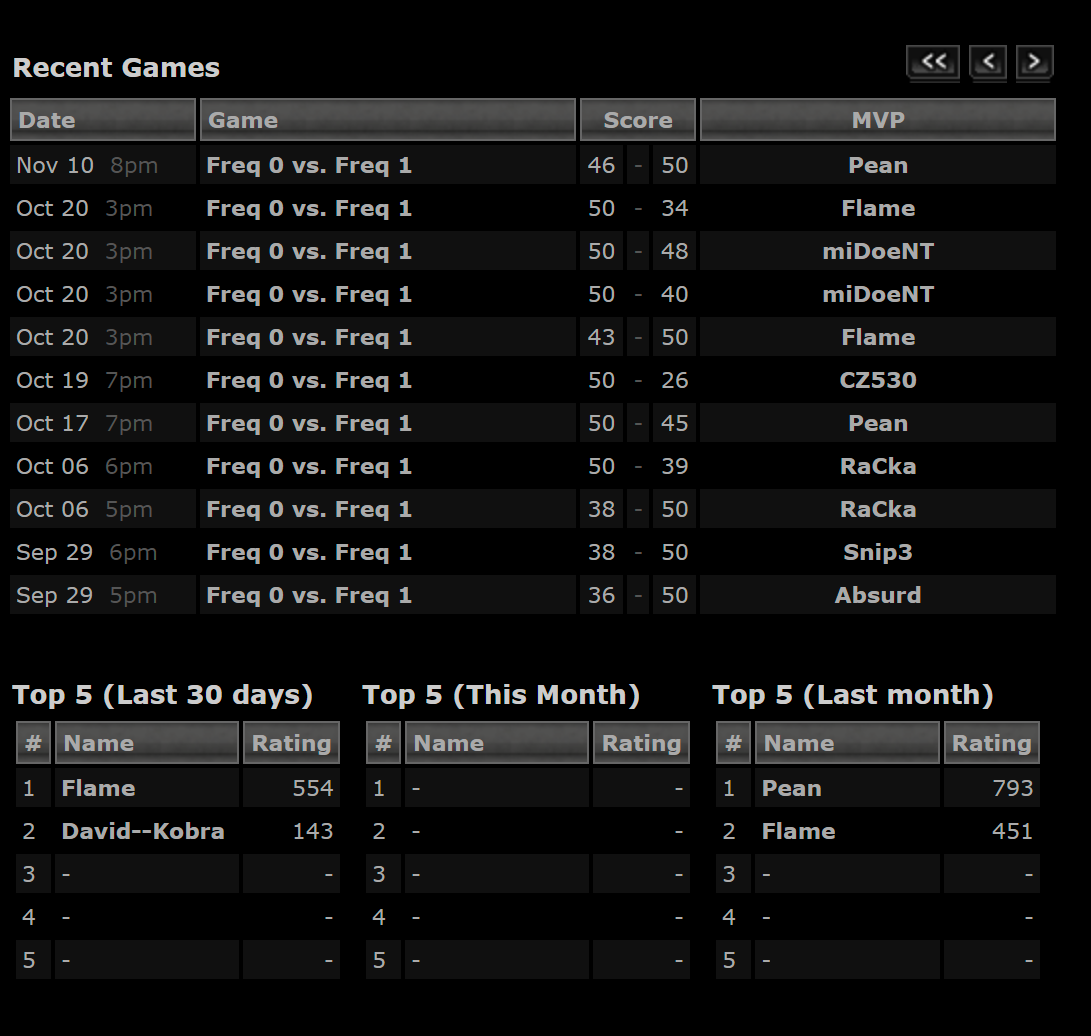Open Flame in Top 5 Last 30 days
Image resolution: width=1091 pixels, height=1036 pixels.
[98, 788]
